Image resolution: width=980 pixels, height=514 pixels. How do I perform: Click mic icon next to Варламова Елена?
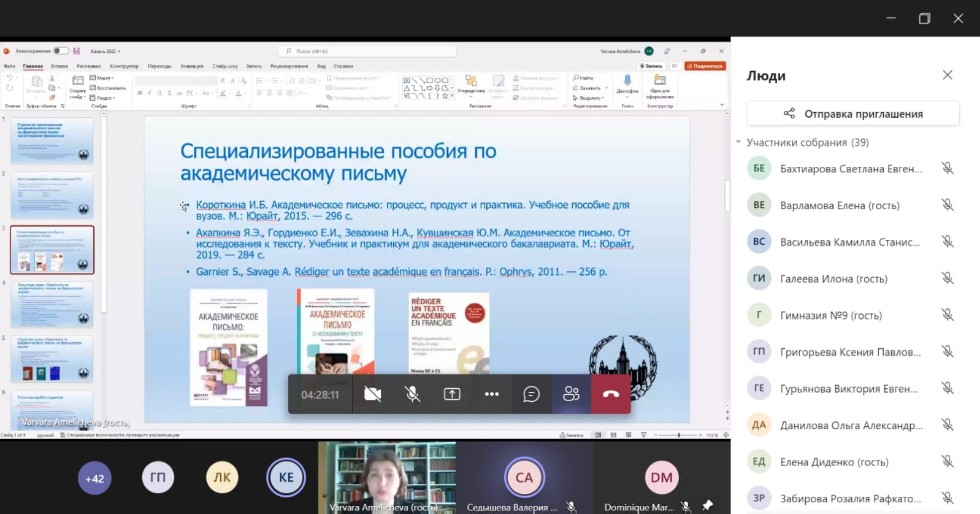pyautogui.click(x=947, y=205)
